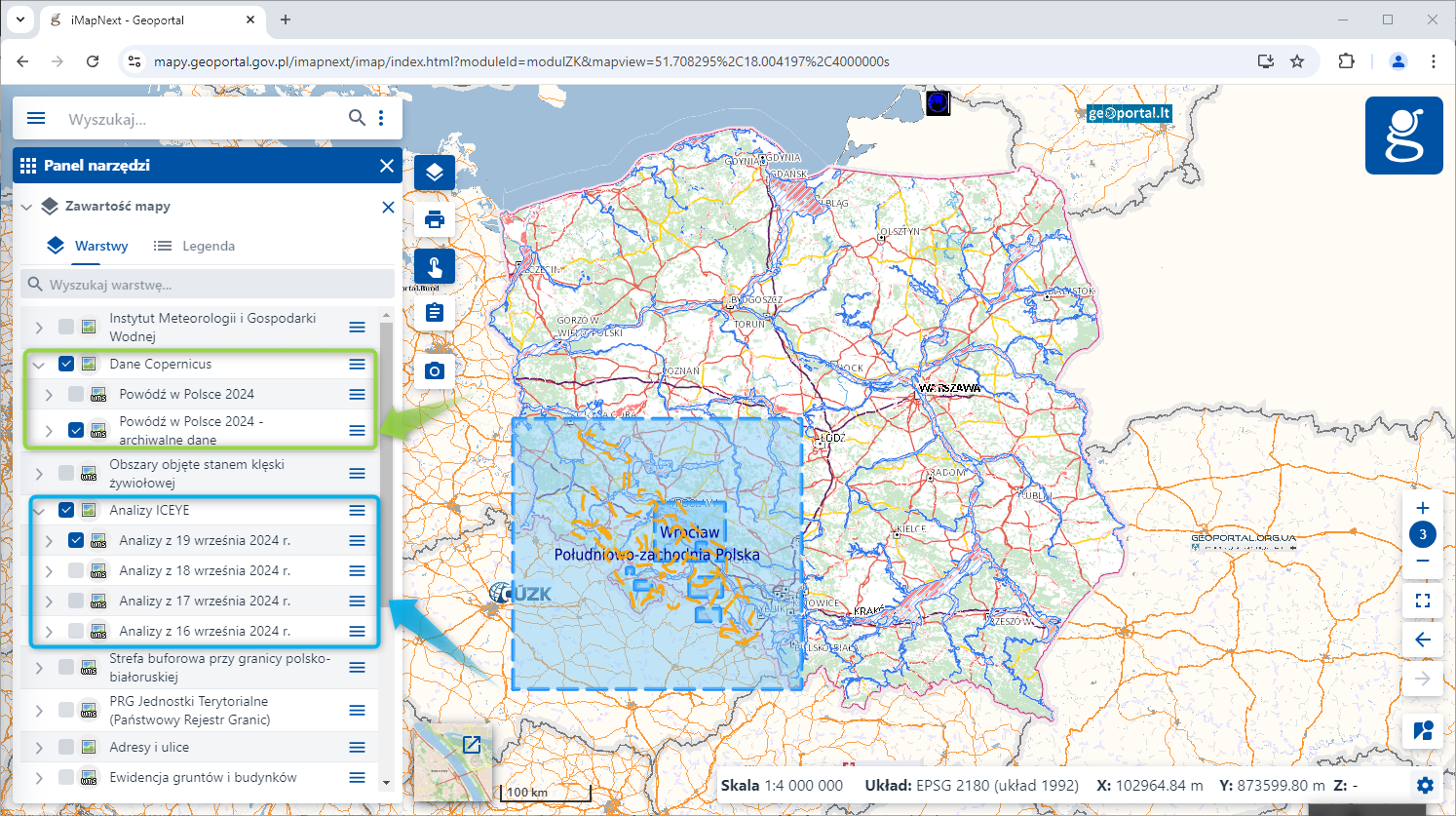Screen dimensions: 1456x816
Task: Zoom in the map with the plus button
Action: pos(1423,508)
